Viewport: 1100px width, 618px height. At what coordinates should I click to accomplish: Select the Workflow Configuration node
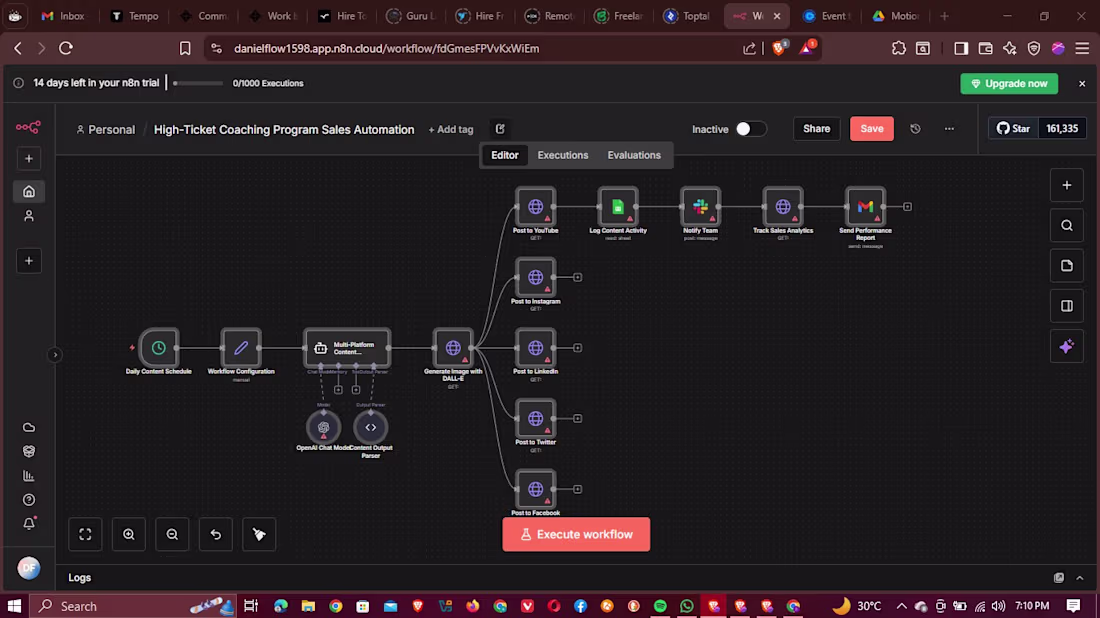pos(241,348)
